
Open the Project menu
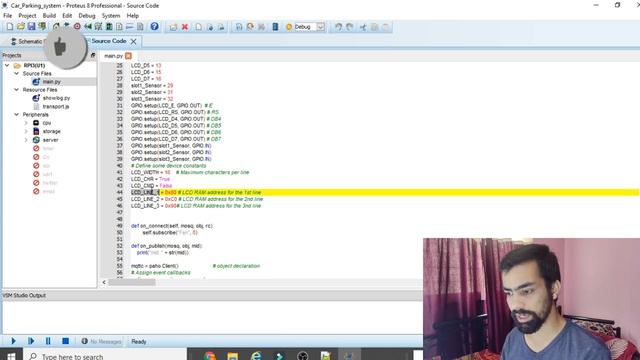coord(27,16)
